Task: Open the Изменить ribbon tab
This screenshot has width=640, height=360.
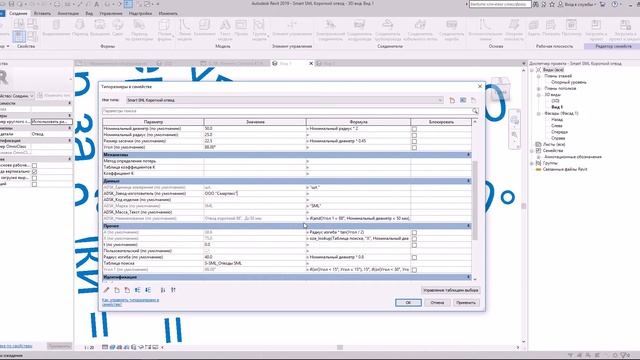Action: (168, 13)
